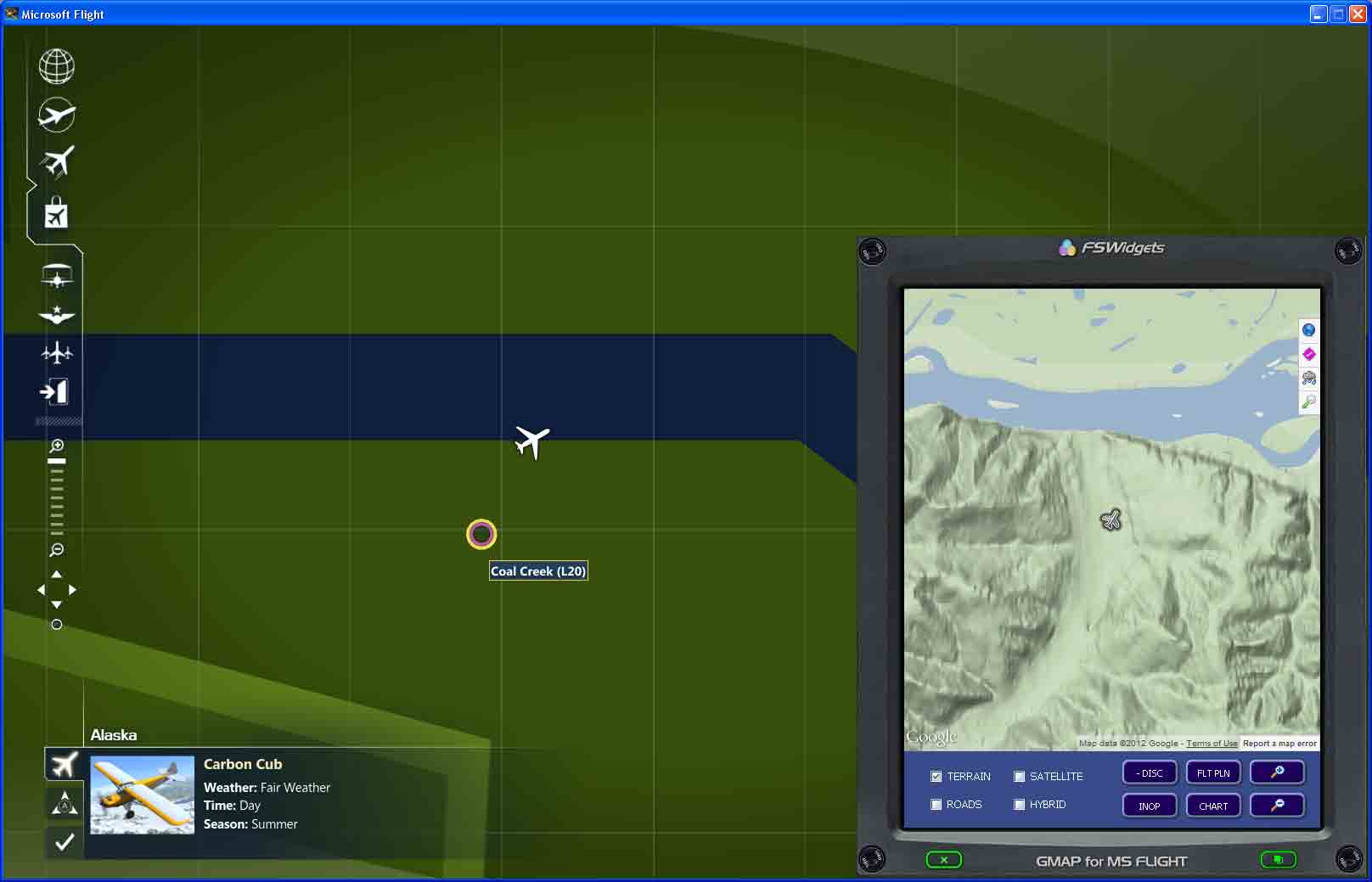Pan map up with the up arrow
The image size is (1372, 882).
pyautogui.click(x=57, y=575)
